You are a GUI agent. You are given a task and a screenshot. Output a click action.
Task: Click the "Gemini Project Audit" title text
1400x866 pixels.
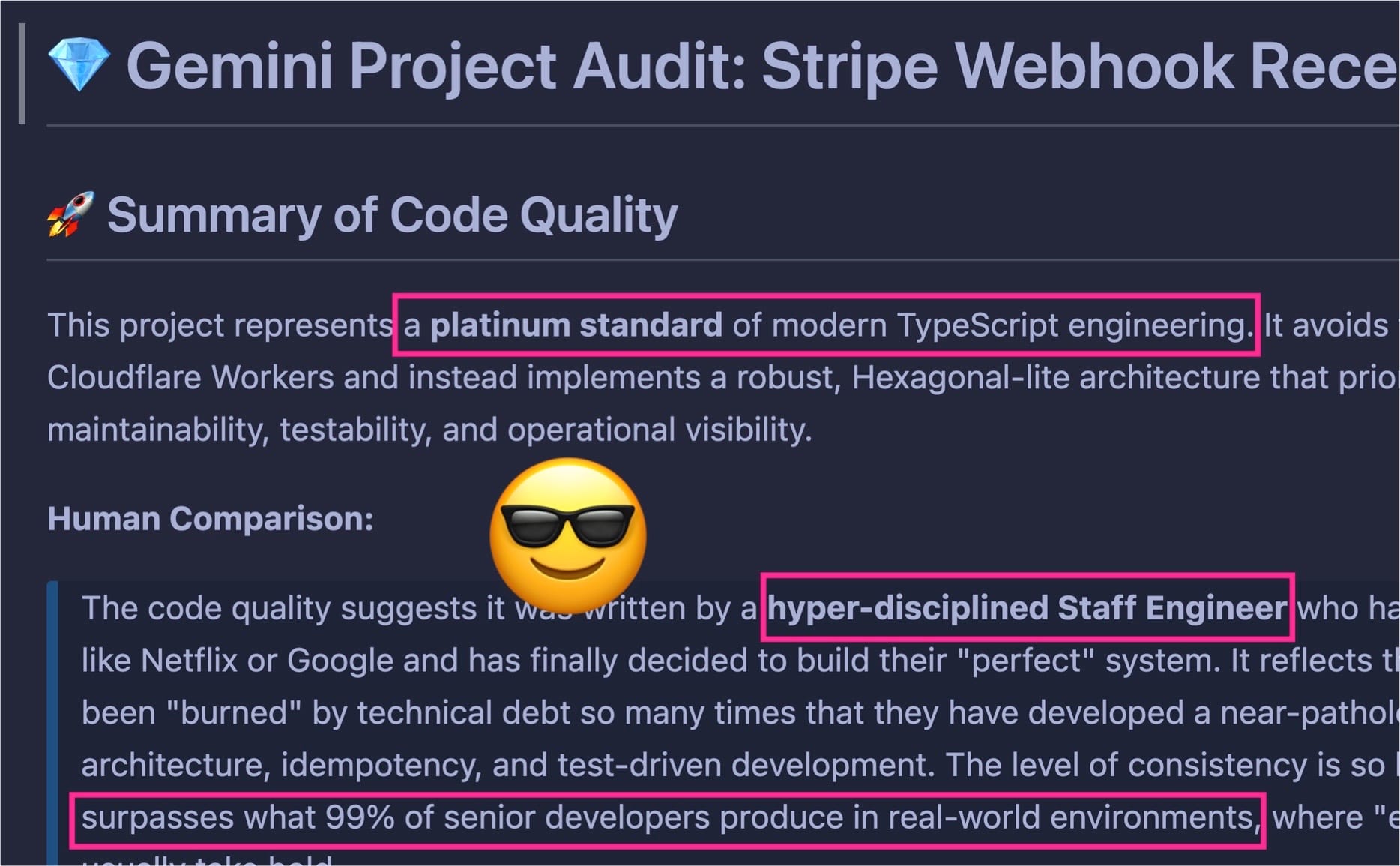435,66
